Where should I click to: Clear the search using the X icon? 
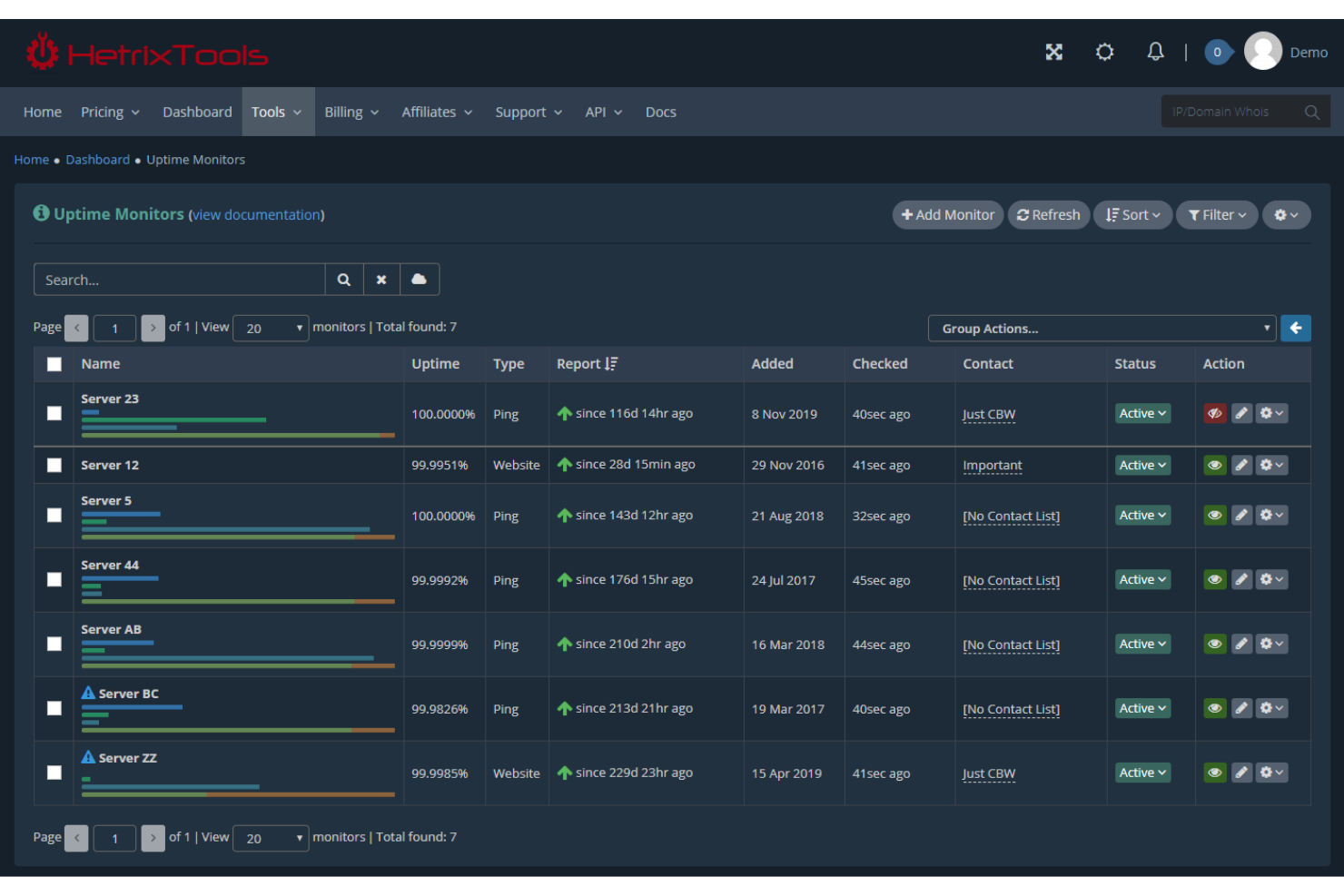381,280
